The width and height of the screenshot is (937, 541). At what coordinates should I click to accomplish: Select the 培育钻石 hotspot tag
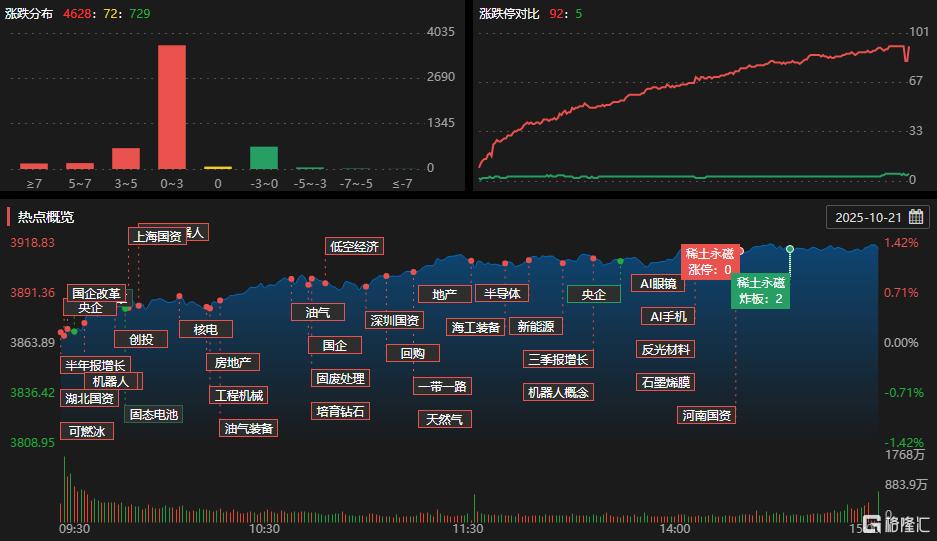pyautogui.click(x=340, y=411)
